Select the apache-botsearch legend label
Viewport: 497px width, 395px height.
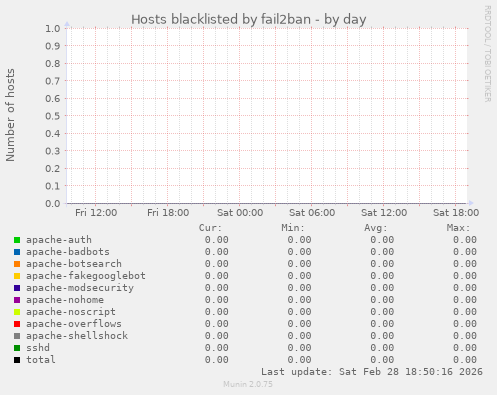click(x=74, y=264)
